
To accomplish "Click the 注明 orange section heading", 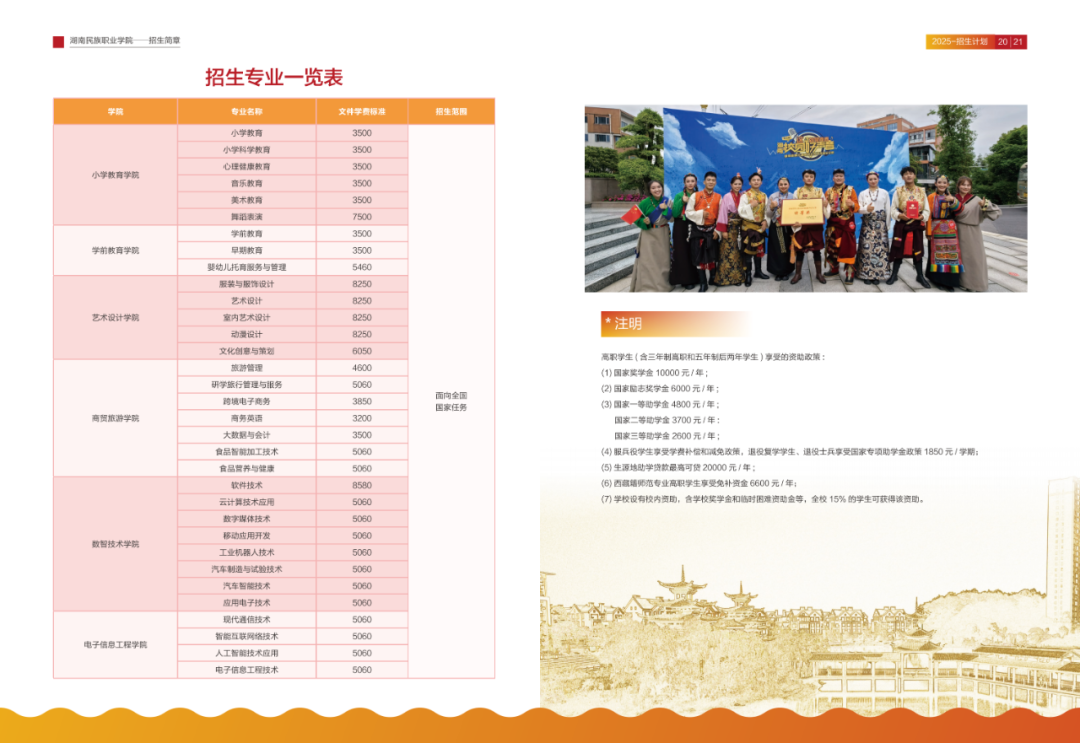I will pyautogui.click(x=629, y=324).
